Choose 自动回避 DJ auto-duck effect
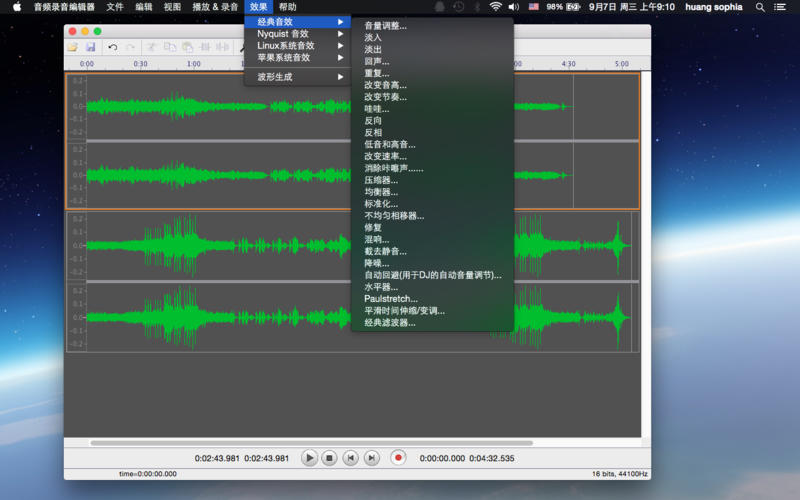The height and width of the screenshot is (500, 800). point(432,275)
